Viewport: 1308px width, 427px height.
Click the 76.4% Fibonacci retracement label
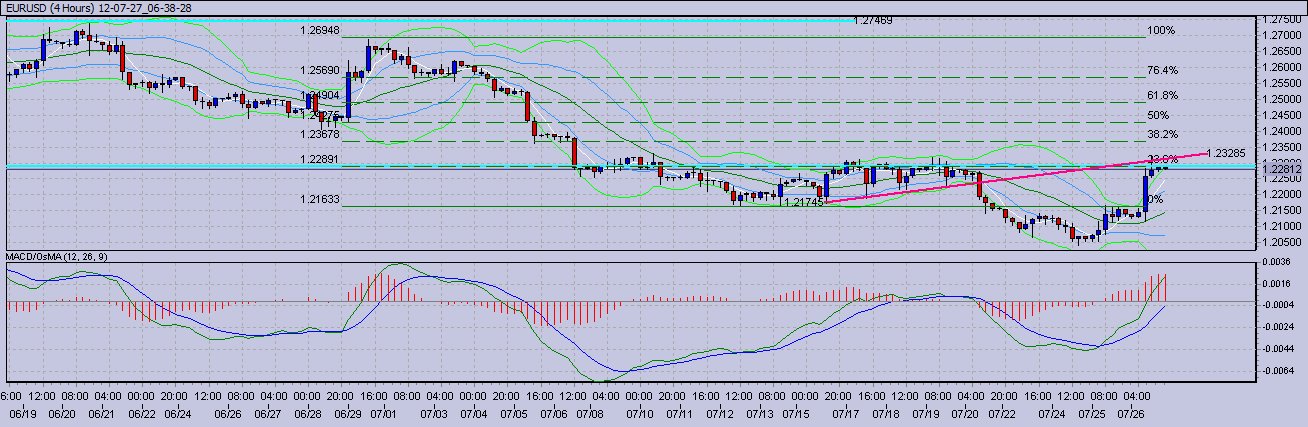point(1162,71)
